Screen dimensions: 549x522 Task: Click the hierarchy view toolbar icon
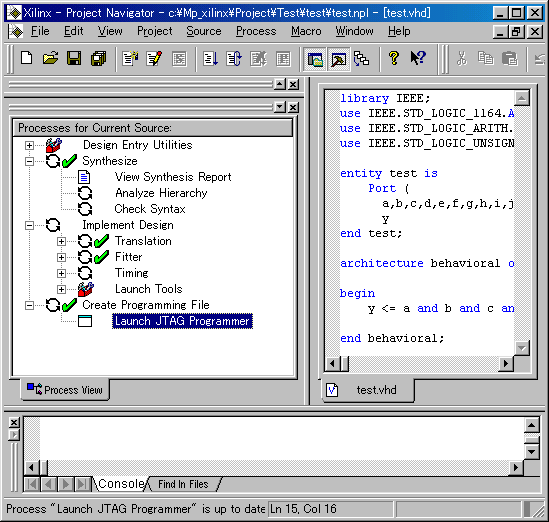pyautogui.click(x=361, y=58)
